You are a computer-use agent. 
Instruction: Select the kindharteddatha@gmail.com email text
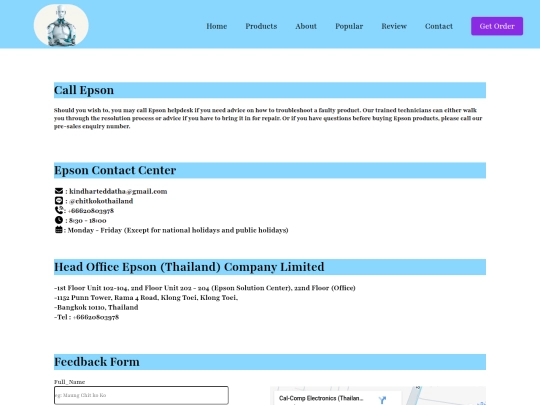tap(118, 191)
